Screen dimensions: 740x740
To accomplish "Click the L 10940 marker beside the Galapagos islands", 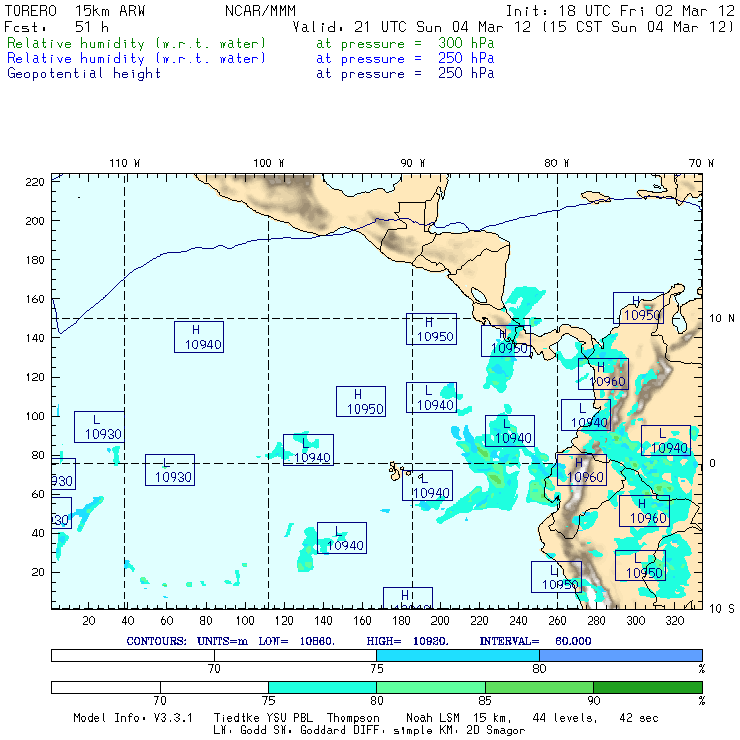I will point(427,486).
